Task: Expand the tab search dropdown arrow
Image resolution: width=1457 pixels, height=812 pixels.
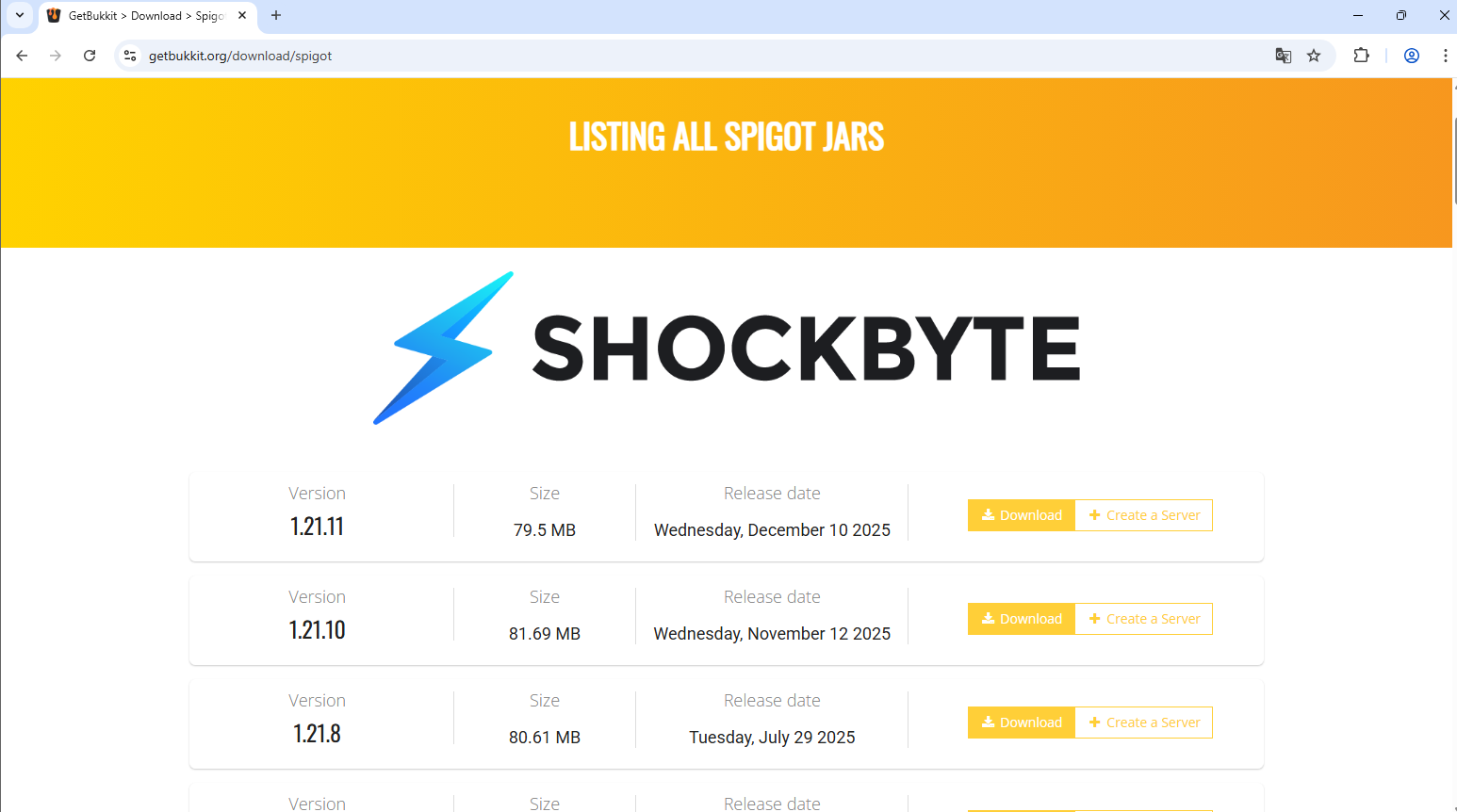Action: (x=19, y=15)
